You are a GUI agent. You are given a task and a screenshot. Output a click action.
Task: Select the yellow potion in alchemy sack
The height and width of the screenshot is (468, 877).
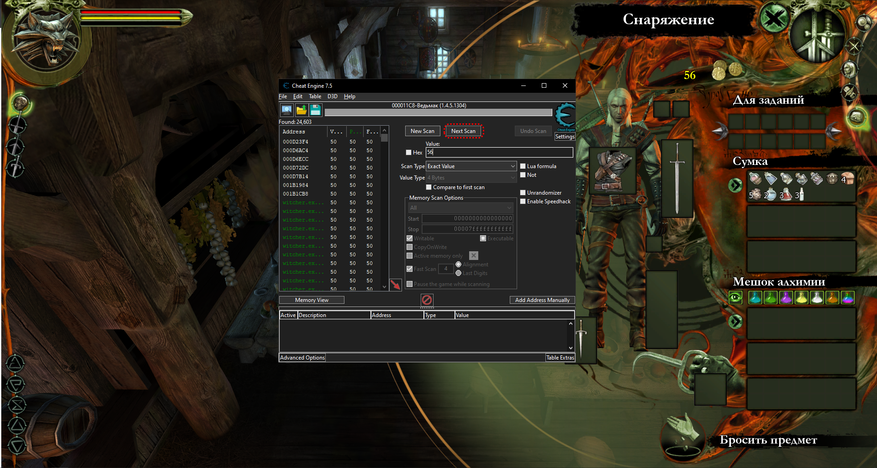click(x=801, y=297)
